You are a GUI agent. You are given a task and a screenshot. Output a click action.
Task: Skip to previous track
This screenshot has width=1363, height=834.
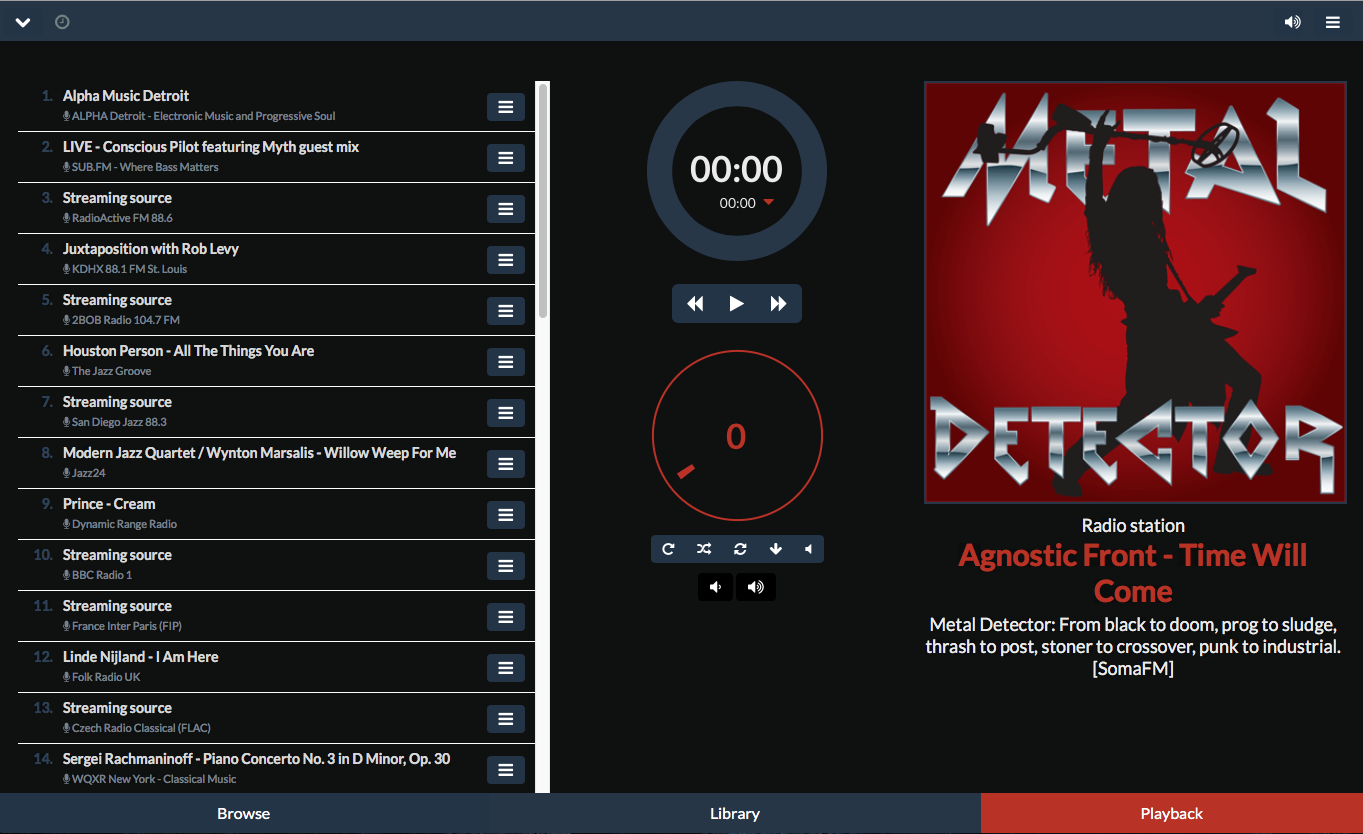[695, 304]
